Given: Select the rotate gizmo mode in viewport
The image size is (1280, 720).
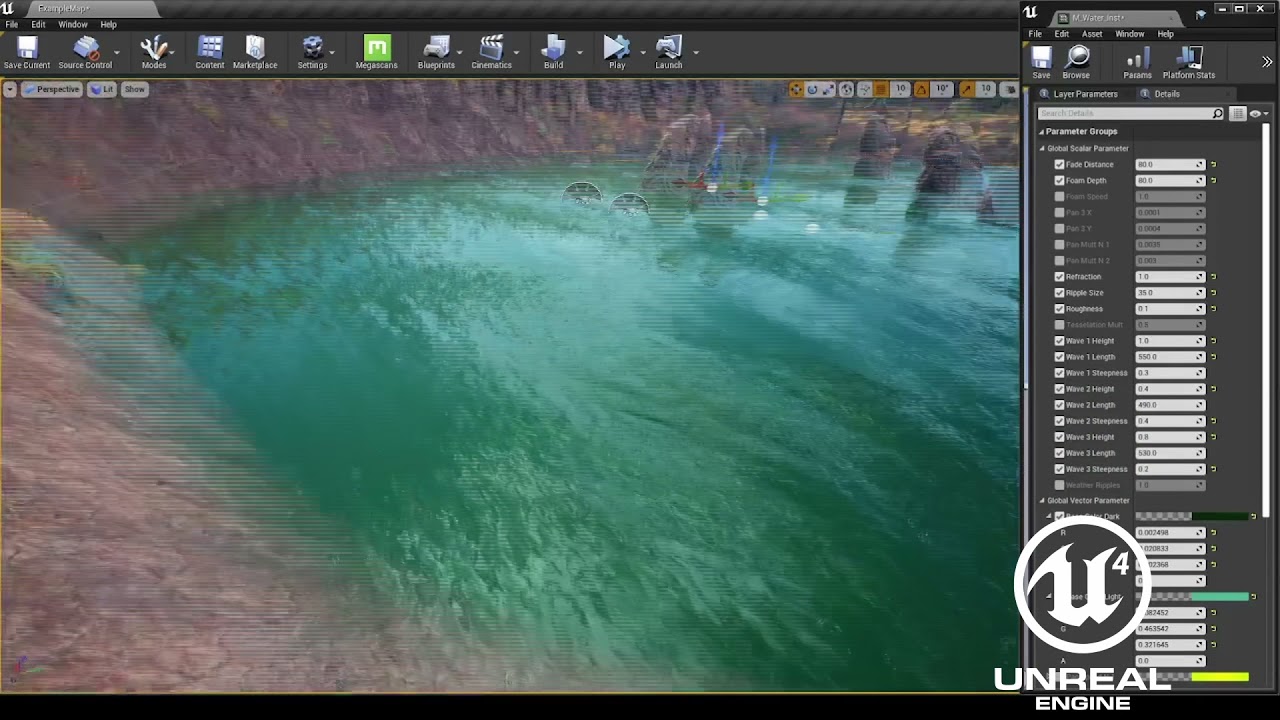Looking at the screenshot, I should point(813,89).
